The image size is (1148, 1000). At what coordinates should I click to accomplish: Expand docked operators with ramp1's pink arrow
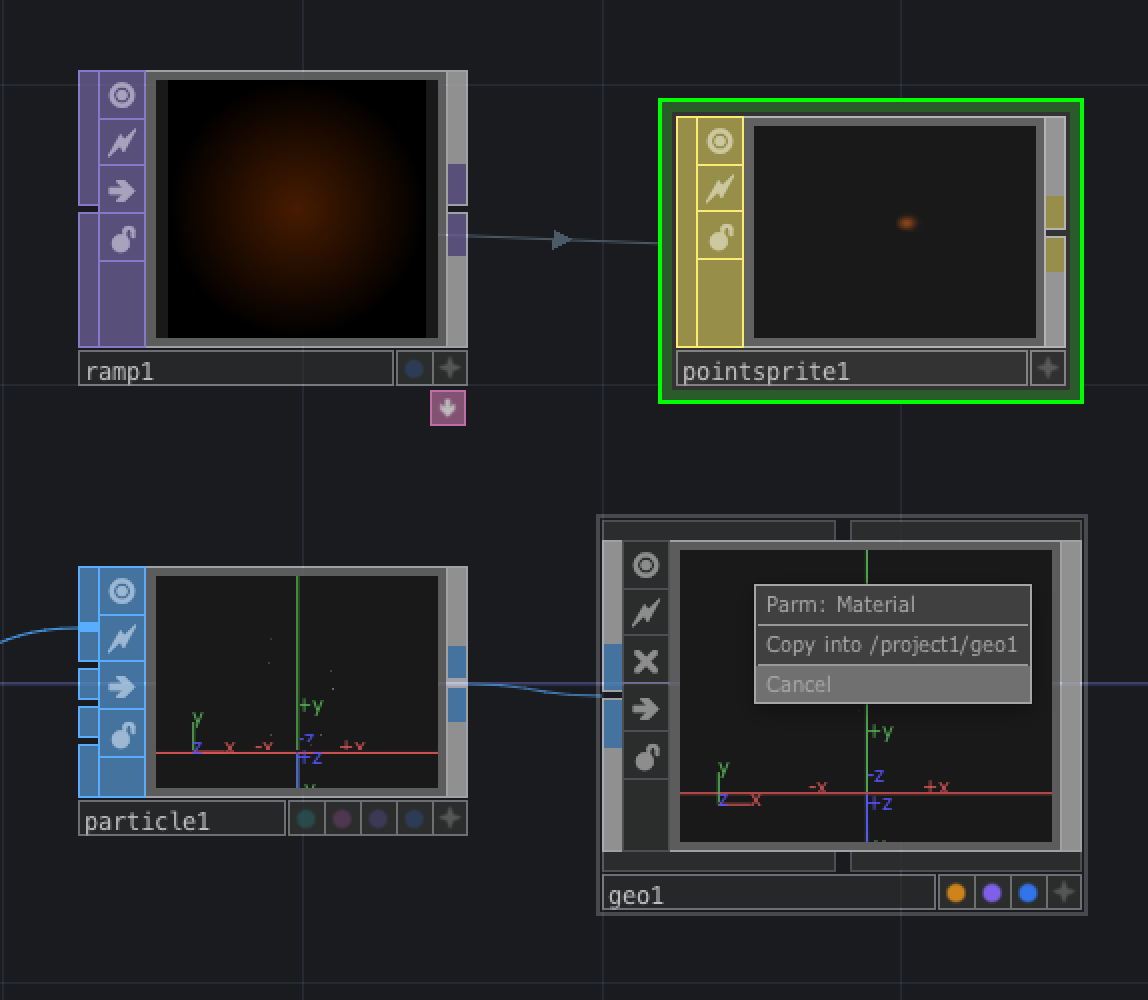[448, 408]
